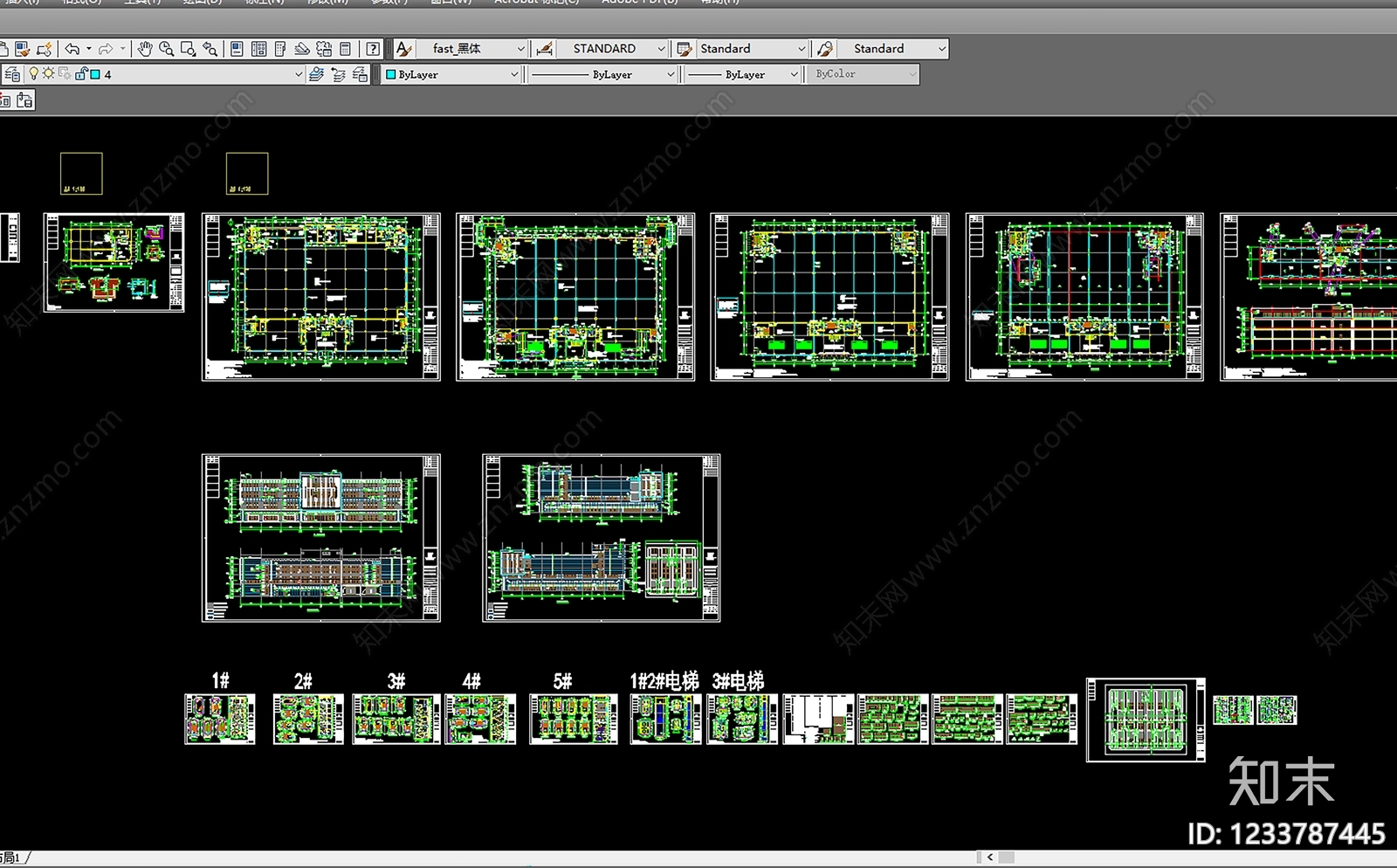1397x868 pixels.
Task: Activate Zoom Window tool
Action: coord(188,49)
